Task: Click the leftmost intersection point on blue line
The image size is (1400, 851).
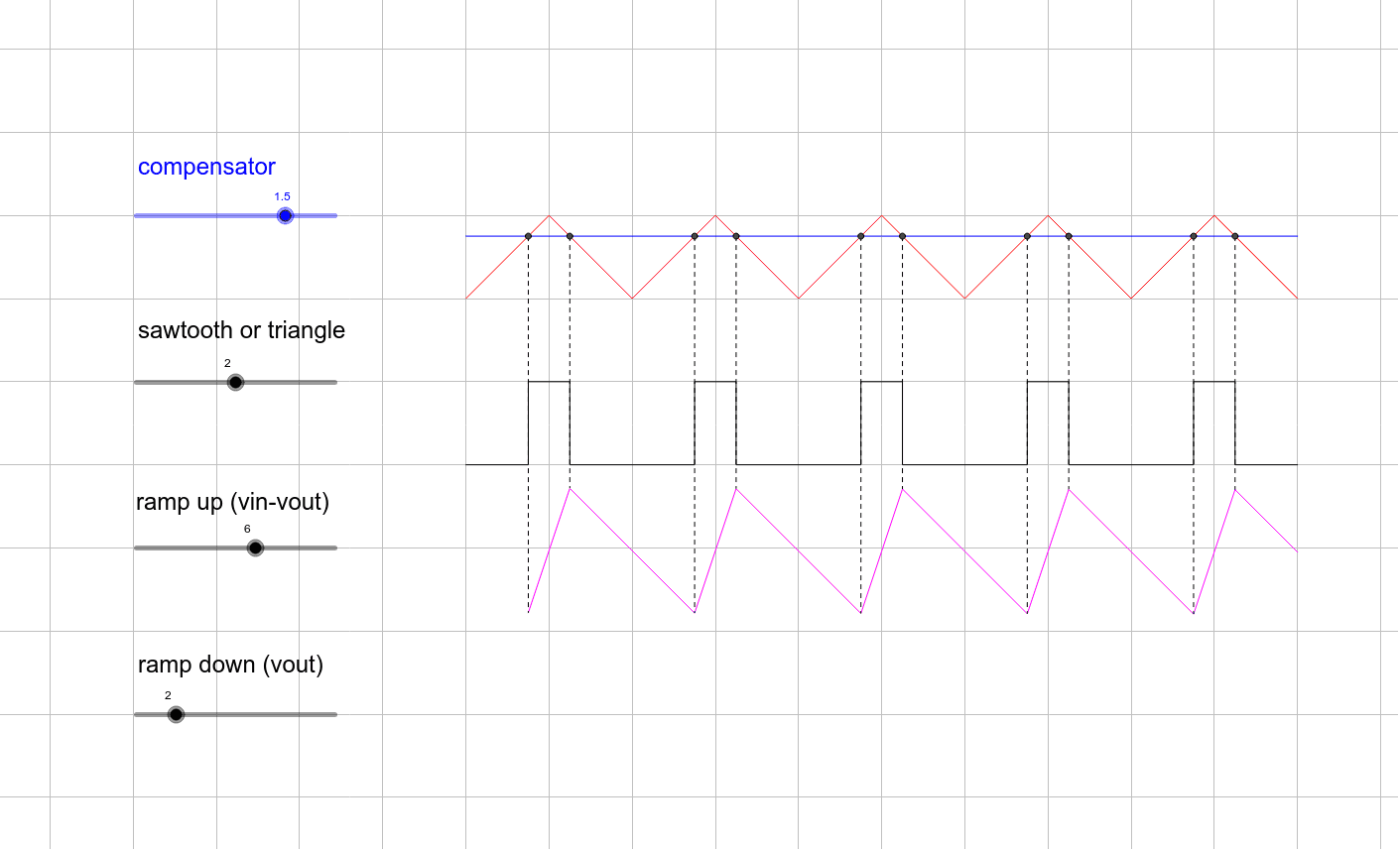Action: (528, 236)
